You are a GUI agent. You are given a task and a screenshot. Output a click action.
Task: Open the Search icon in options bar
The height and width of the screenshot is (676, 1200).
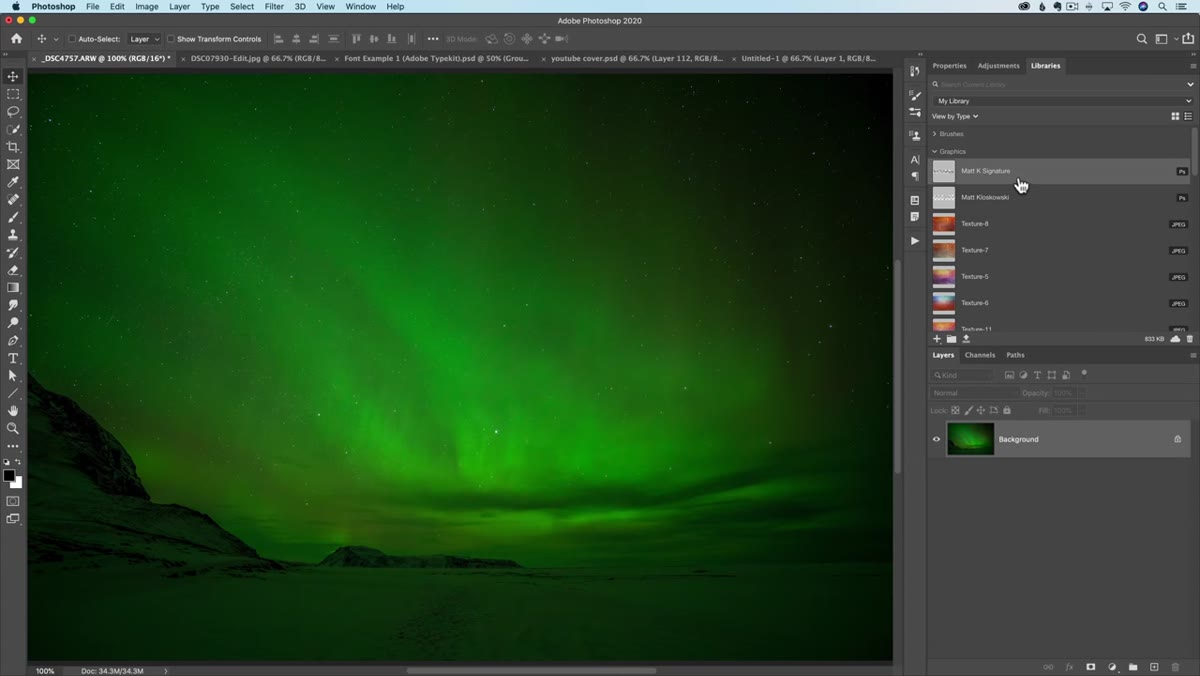1142,39
